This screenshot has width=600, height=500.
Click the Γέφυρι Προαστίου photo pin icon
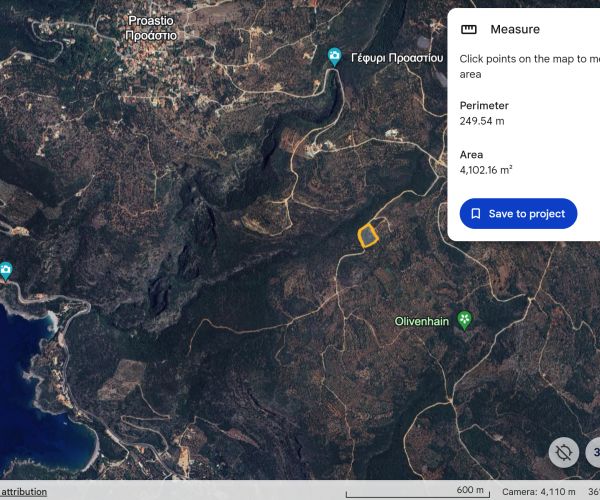click(335, 57)
